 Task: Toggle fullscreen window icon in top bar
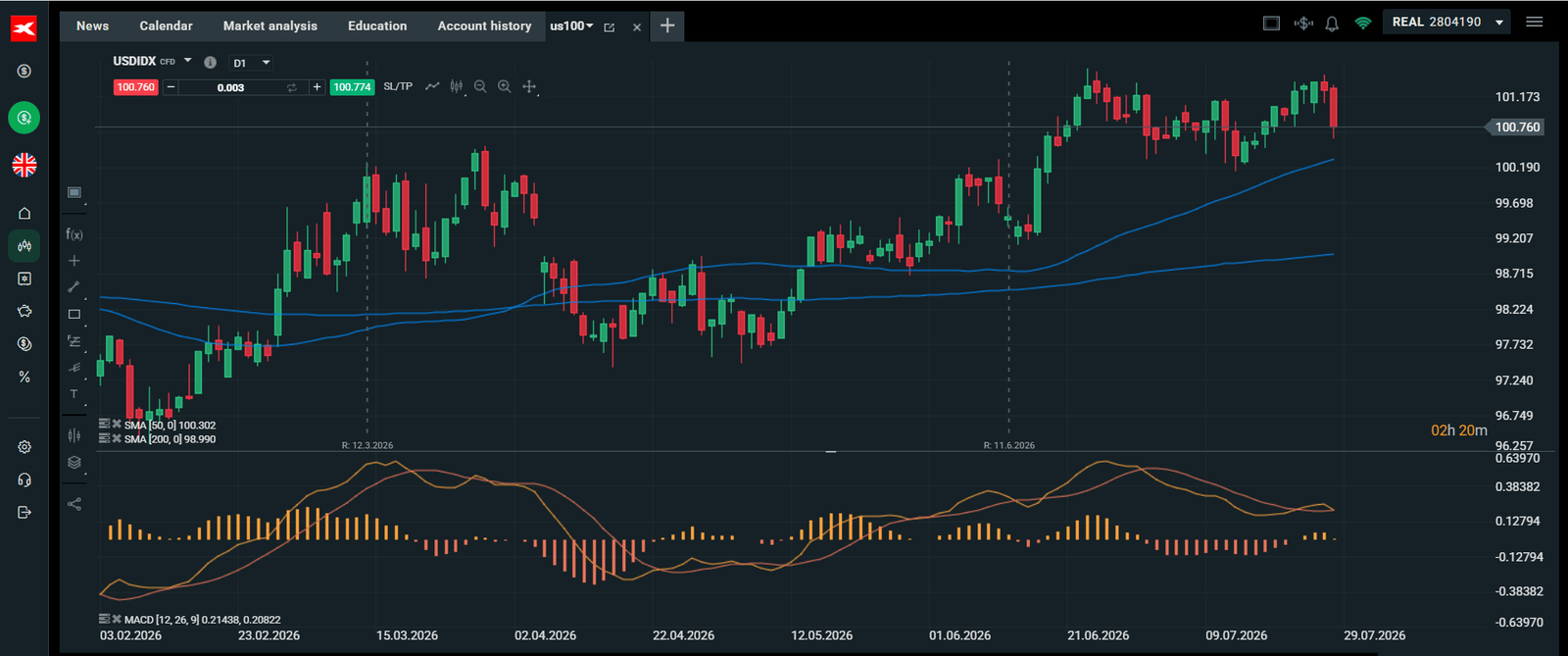coord(1272,24)
